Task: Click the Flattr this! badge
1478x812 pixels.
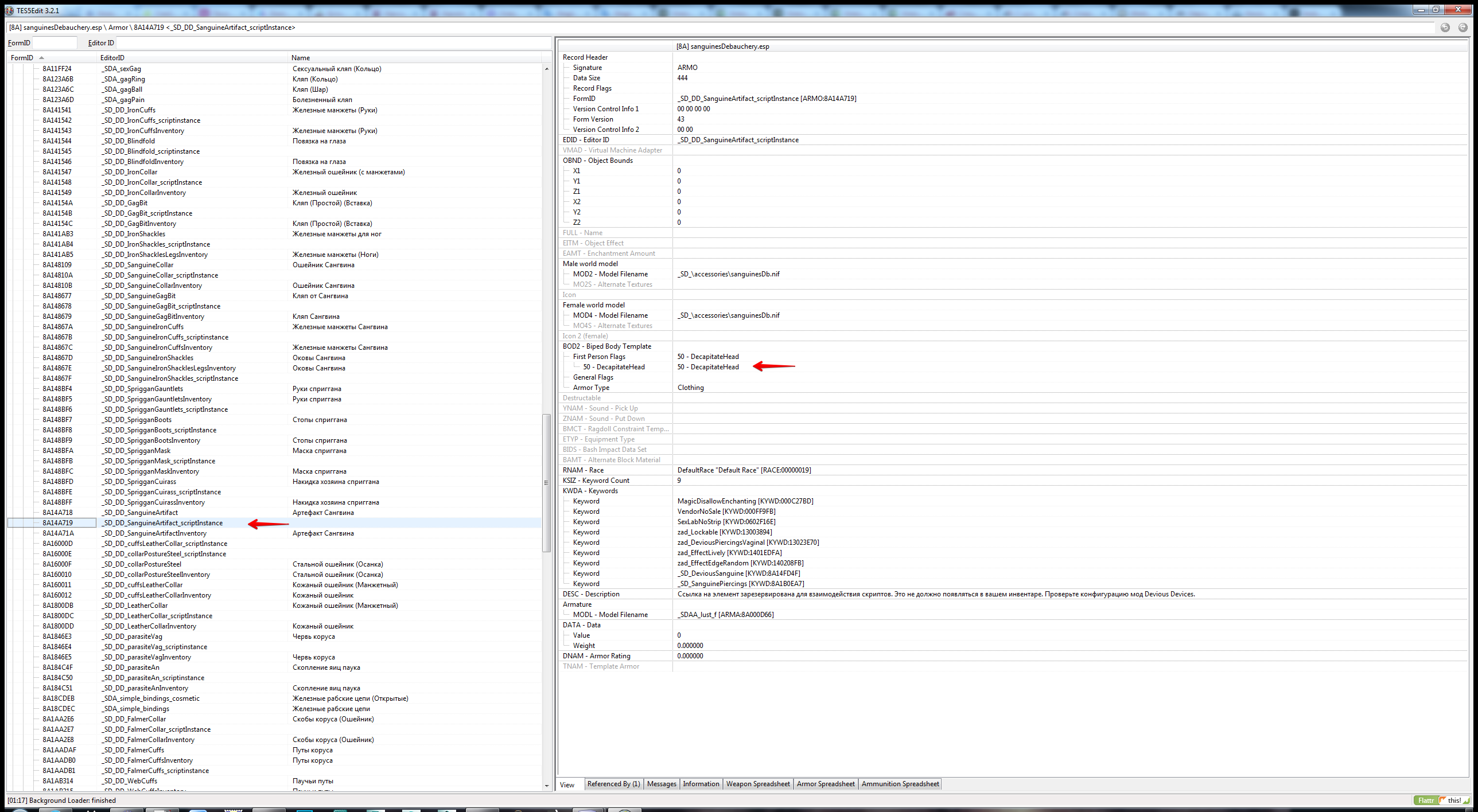Action: 1442,801
